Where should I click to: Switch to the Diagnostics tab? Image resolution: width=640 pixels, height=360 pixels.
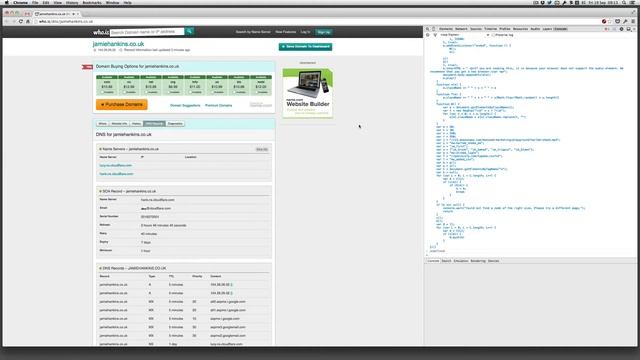tap(175, 124)
